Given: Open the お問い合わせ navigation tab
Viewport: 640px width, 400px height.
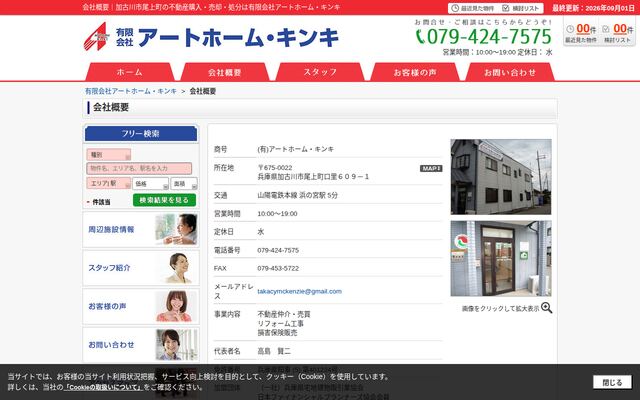Looking at the screenshot, I should coord(510,72).
